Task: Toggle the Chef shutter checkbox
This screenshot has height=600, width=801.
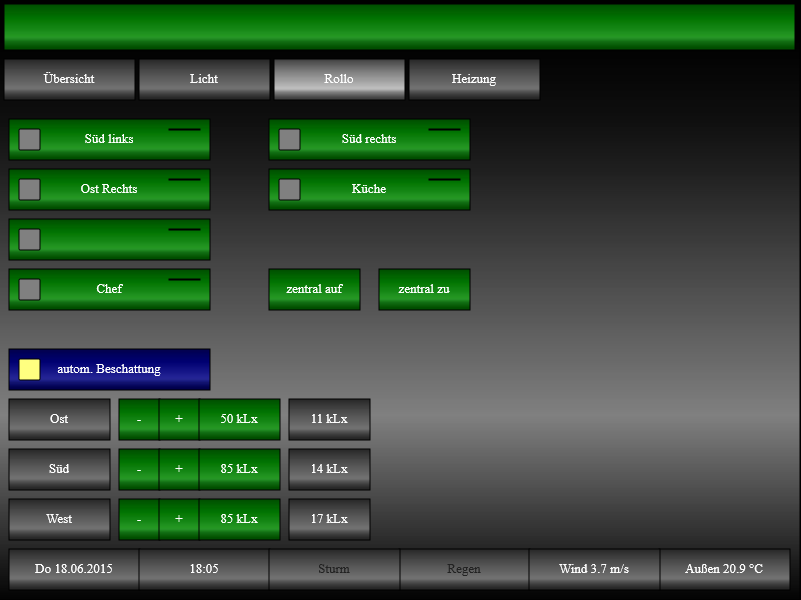Action: click(x=30, y=290)
